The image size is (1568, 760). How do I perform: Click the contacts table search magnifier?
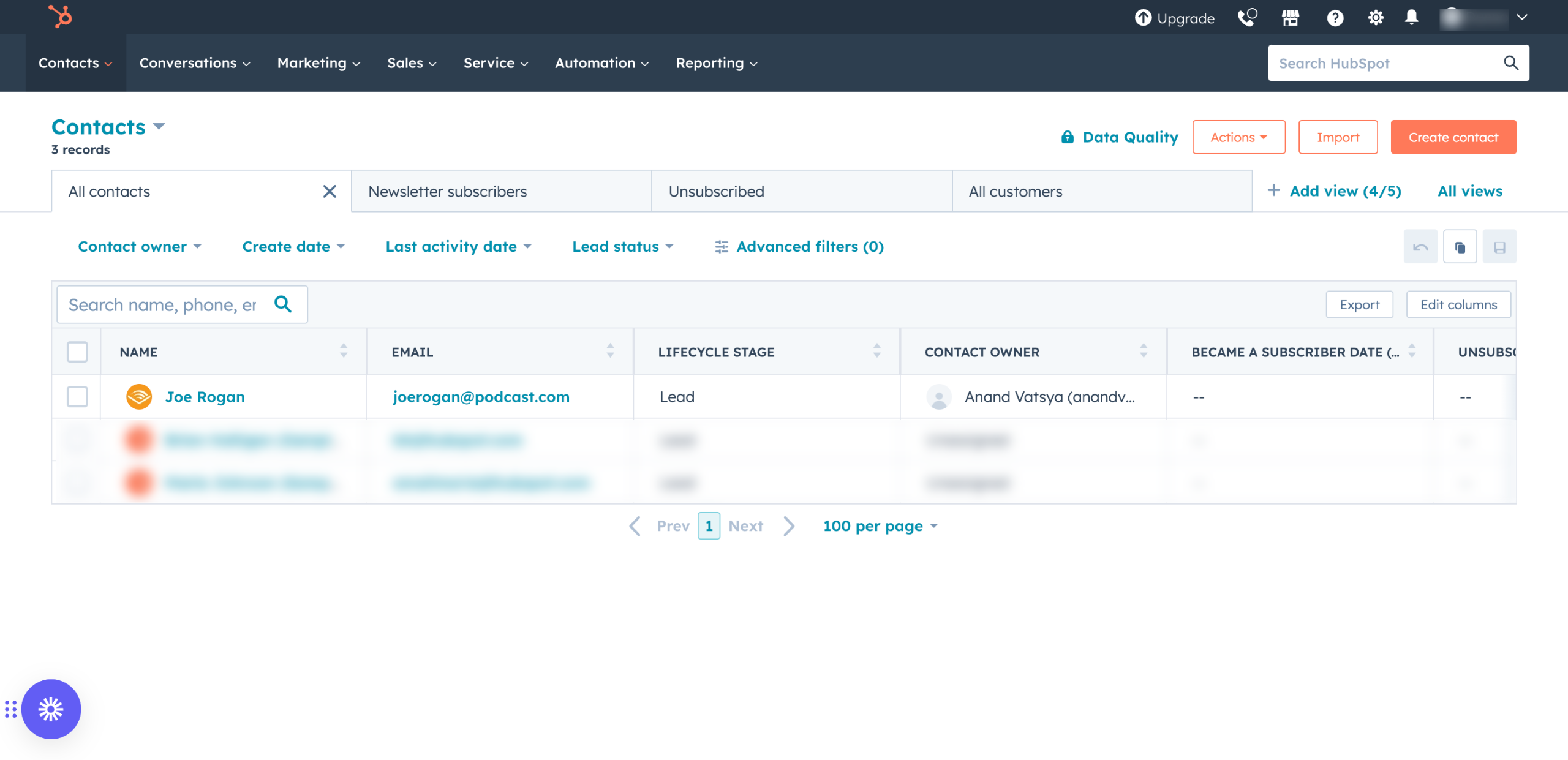(283, 304)
